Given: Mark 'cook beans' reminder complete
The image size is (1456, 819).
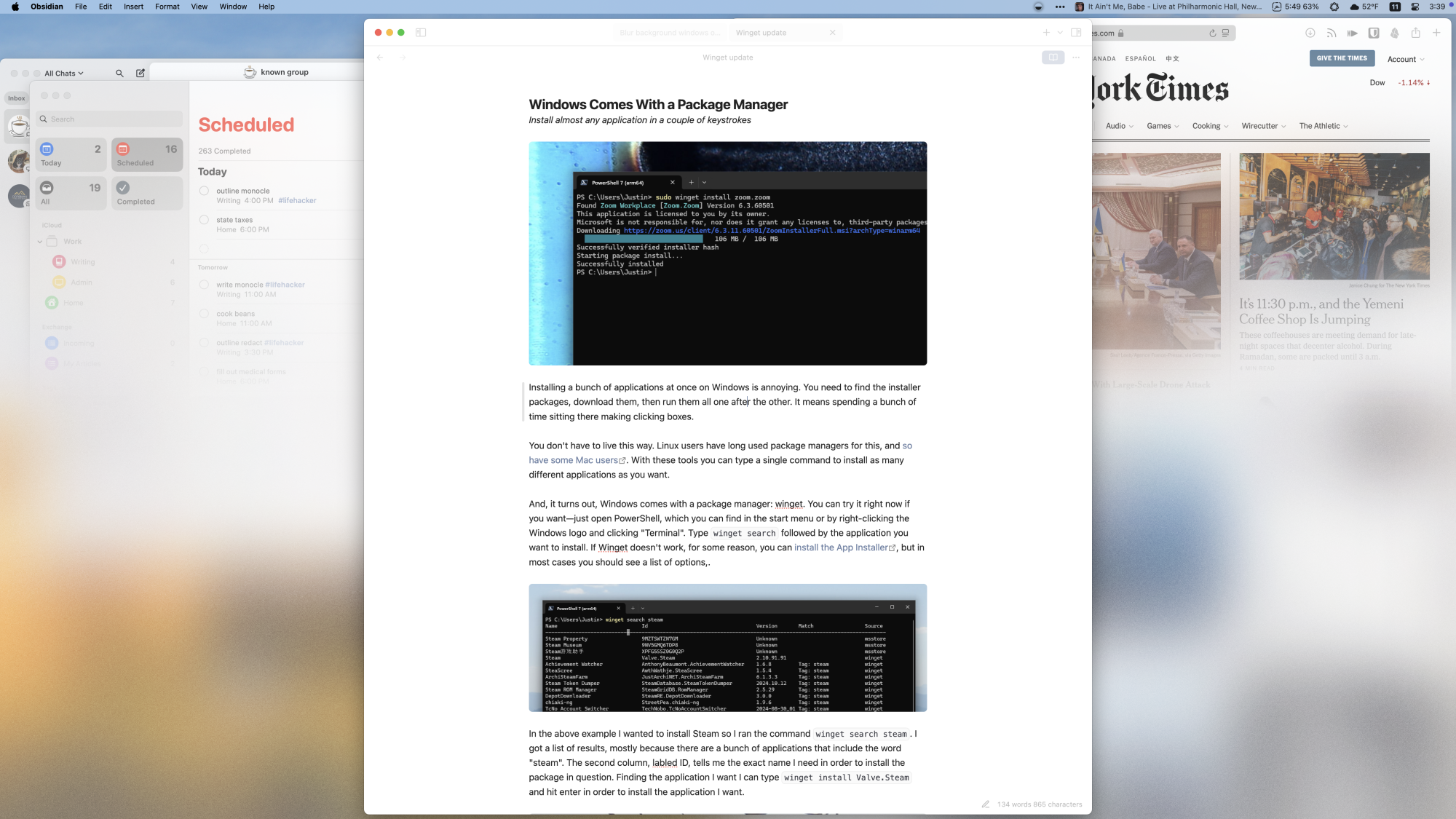Looking at the screenshot, I should click(204, 314).
